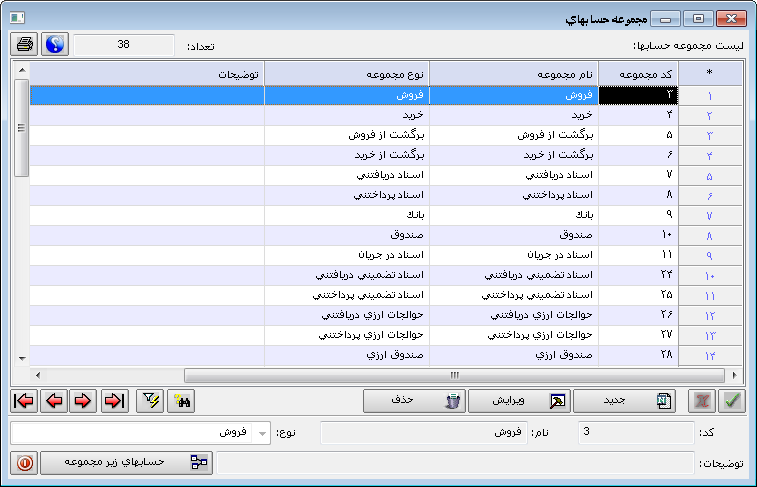757x487 pixels.
Task: Sort by نوع مجموعه column header
Action: tap(347, 74)
